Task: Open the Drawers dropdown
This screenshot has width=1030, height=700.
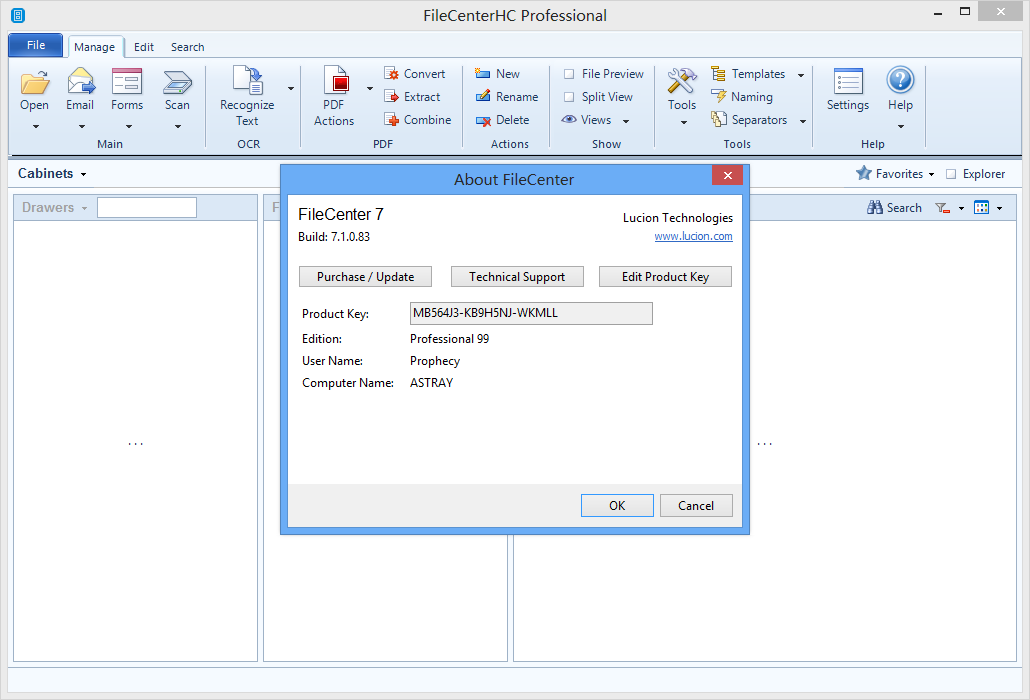Action: 55,208
